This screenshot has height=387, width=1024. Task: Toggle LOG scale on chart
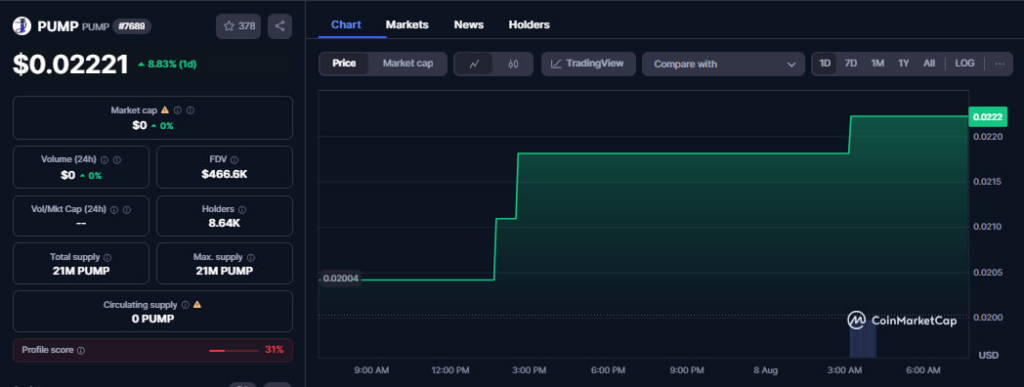965,63
